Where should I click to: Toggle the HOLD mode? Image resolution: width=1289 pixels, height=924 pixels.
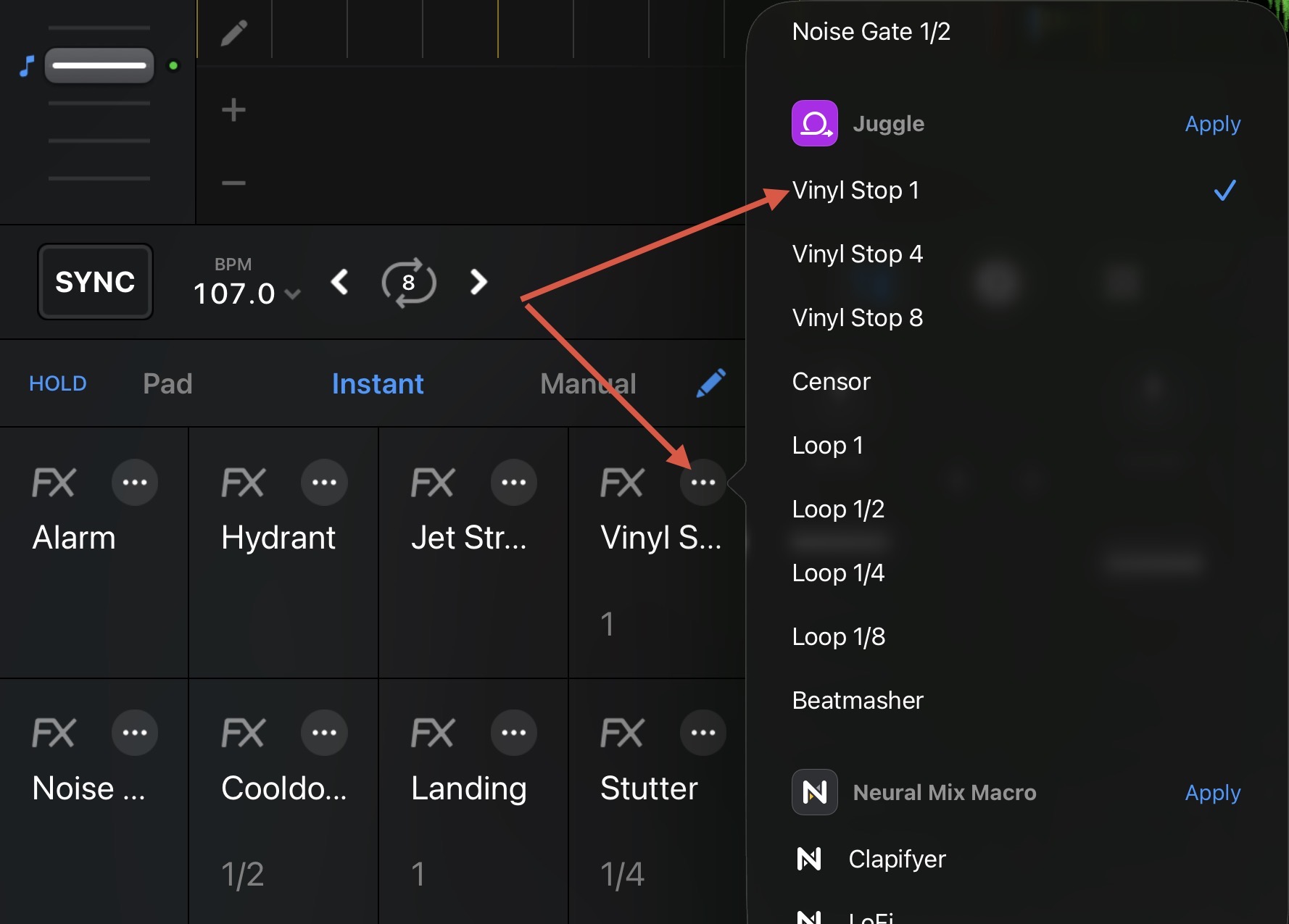point(58,383)
